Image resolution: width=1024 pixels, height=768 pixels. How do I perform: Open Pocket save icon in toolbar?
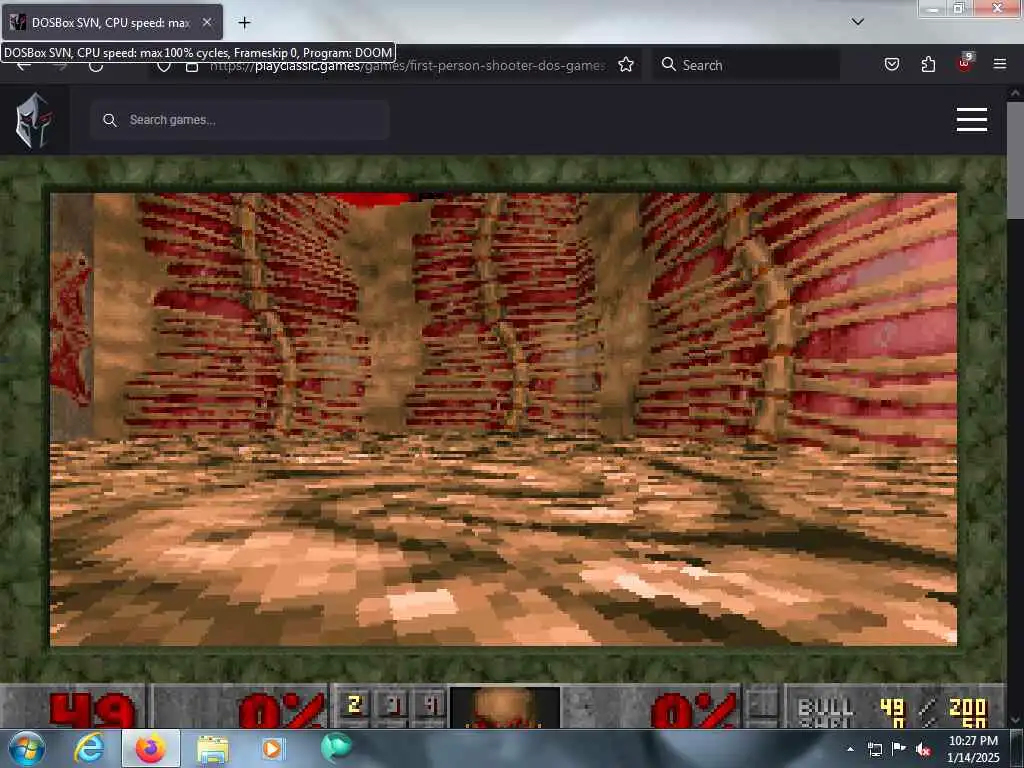point(891,64)
